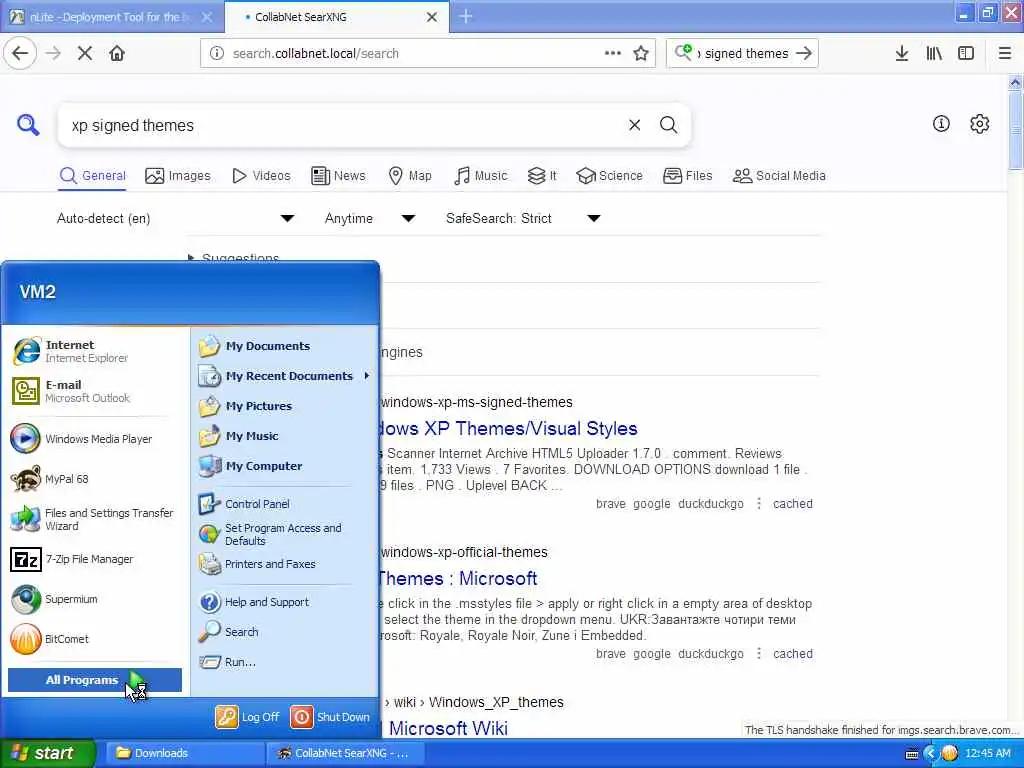Open SearXNG preferences gear icon

pyautogui.click(x=980, y=123)
